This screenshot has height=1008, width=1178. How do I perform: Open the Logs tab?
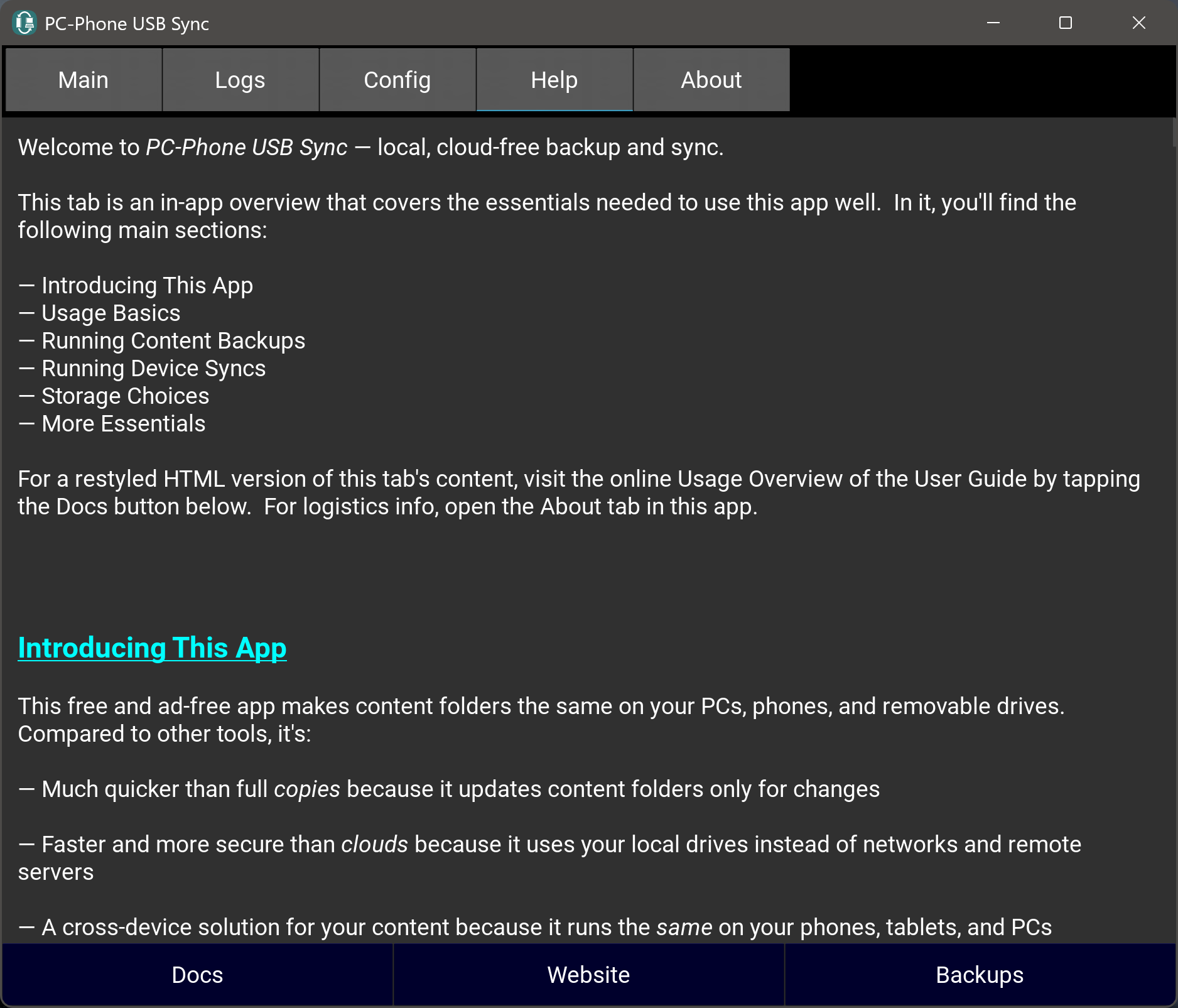coord(240,80)
